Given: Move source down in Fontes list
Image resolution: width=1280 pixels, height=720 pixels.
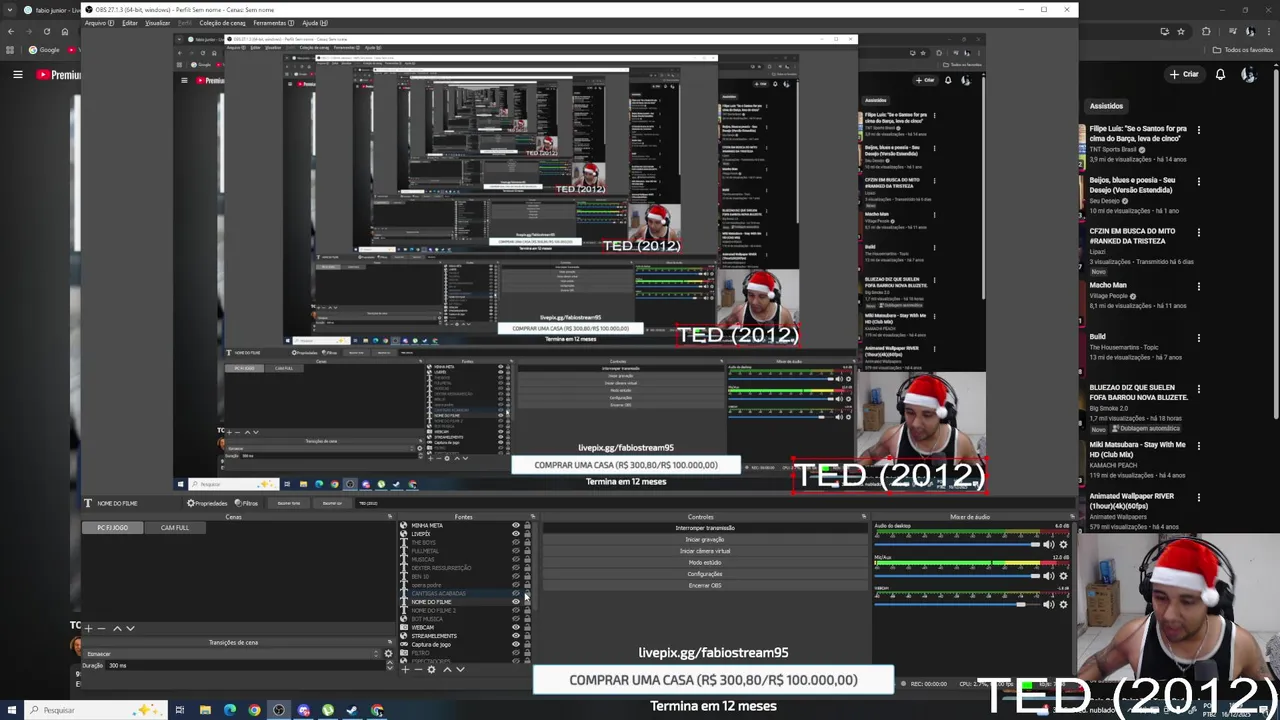Looking at the screenshot, I should coord(460,669).
